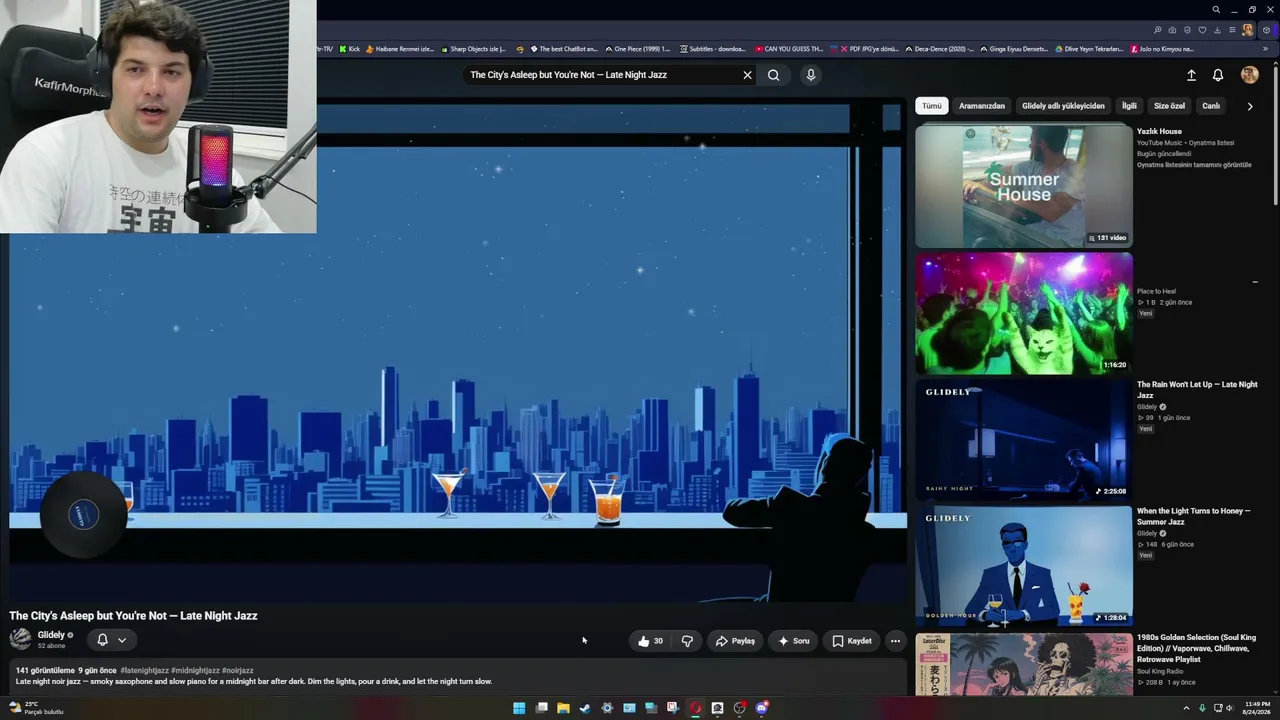This screenshot has width=1280, height=720.
Task: Click the #latenightjazz hashtag
Action: 144,670
